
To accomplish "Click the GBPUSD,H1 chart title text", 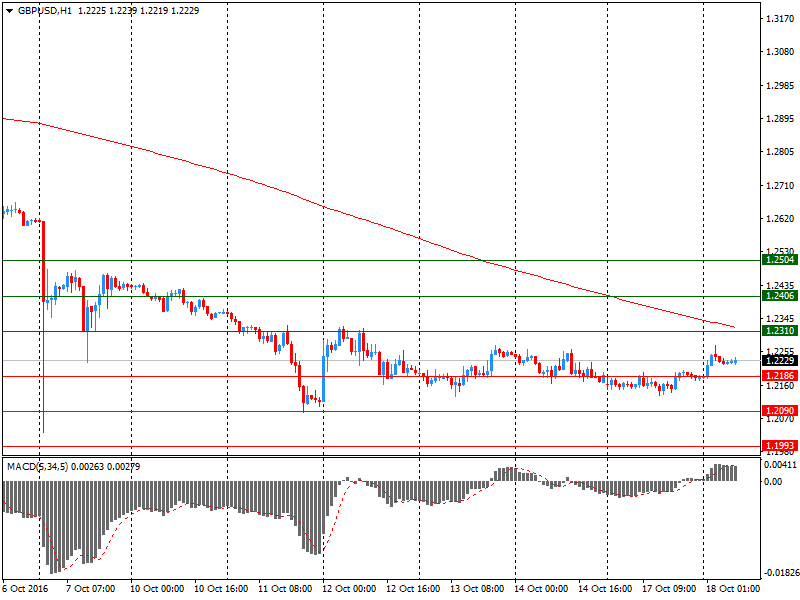I will [x=45, y=11].
